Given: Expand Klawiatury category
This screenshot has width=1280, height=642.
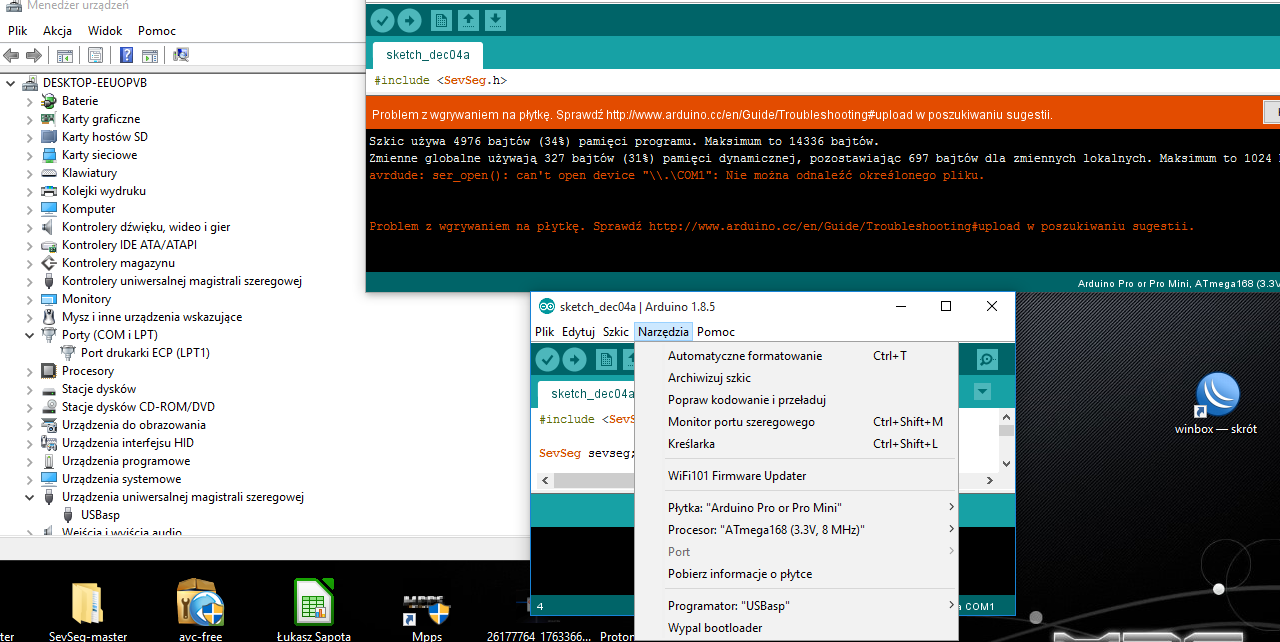Looking at the screenshot, I should 29,173.
